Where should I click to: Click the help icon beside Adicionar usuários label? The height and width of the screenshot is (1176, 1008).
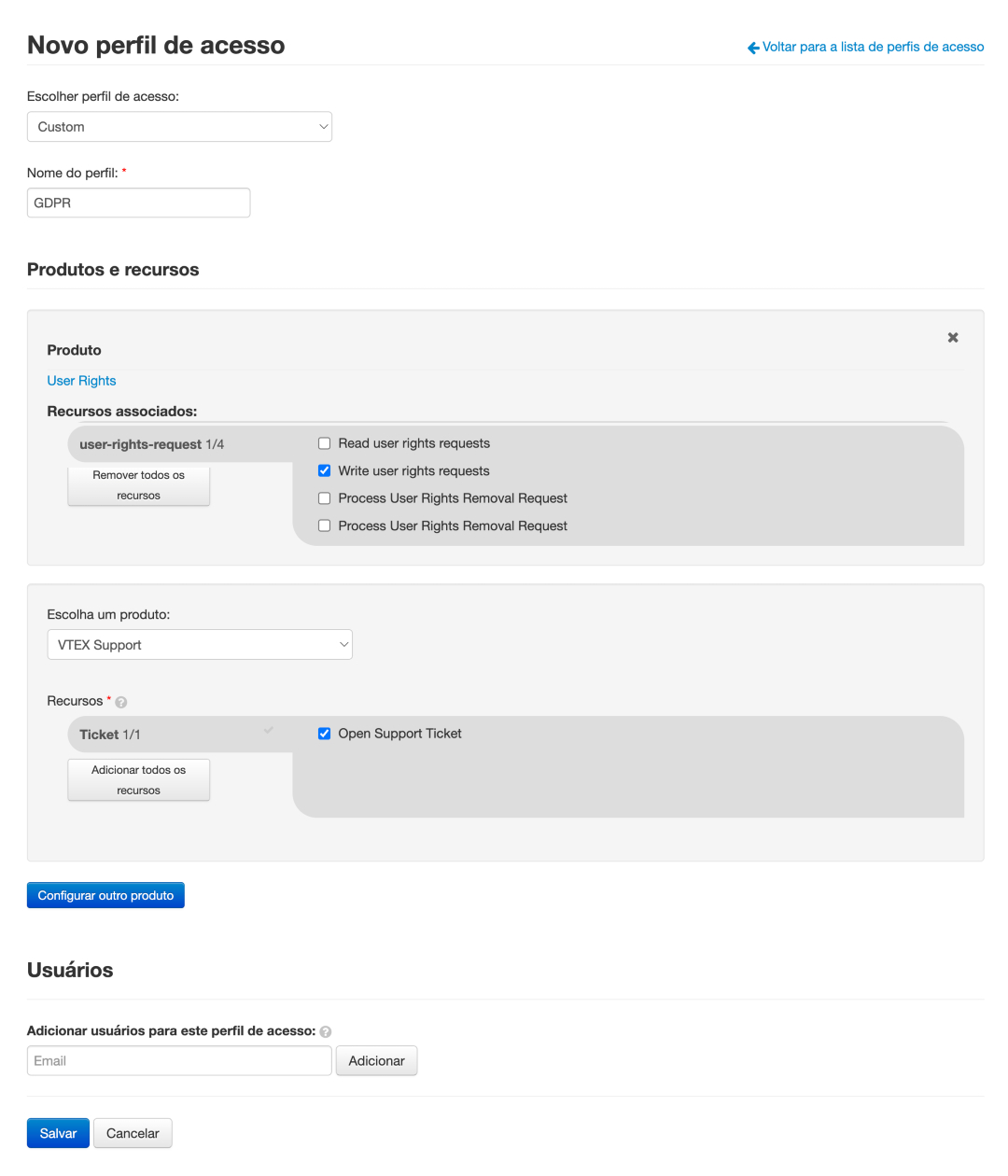[x=326, y=1032]
